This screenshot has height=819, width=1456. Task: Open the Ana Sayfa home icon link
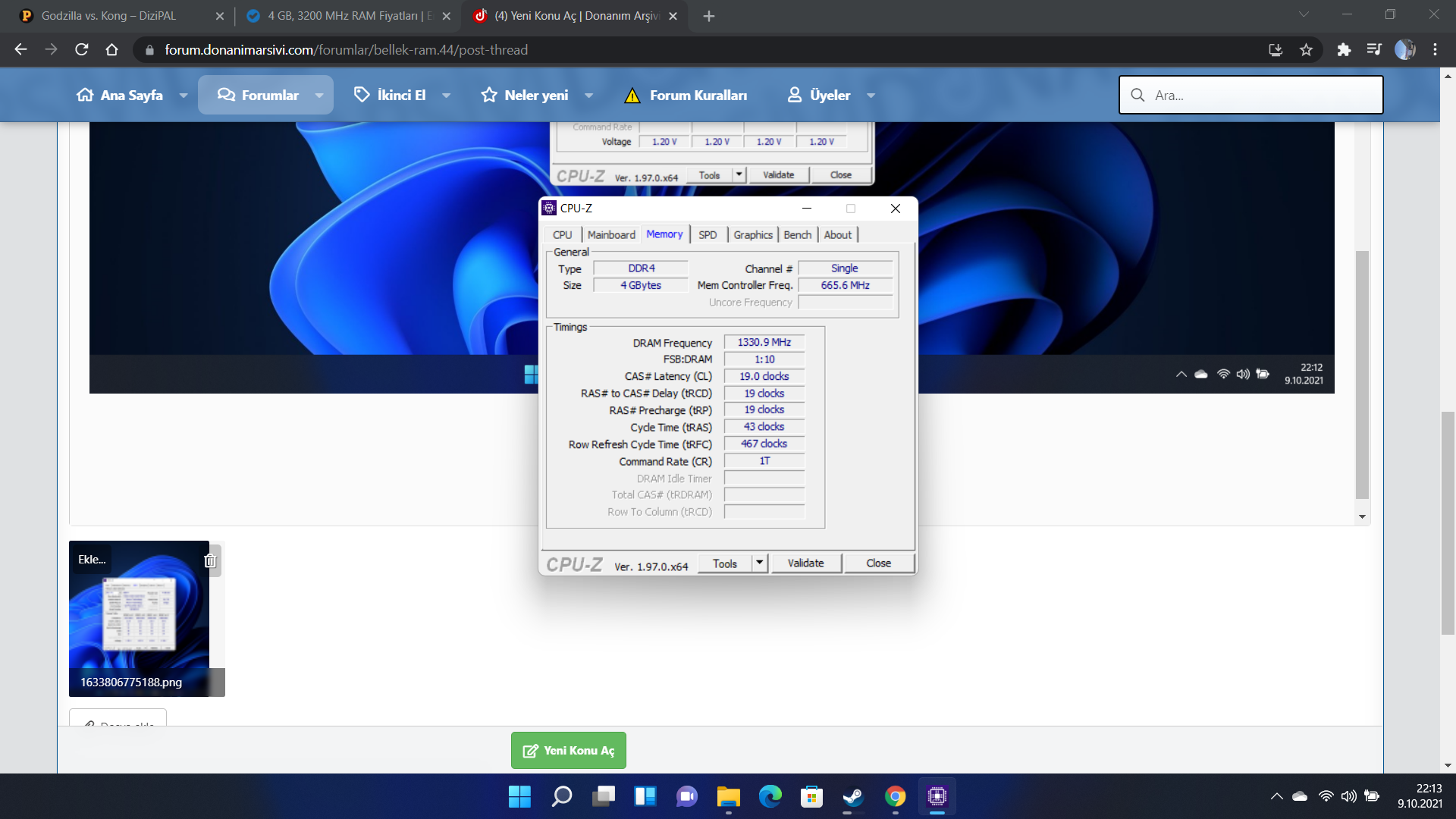119,95
